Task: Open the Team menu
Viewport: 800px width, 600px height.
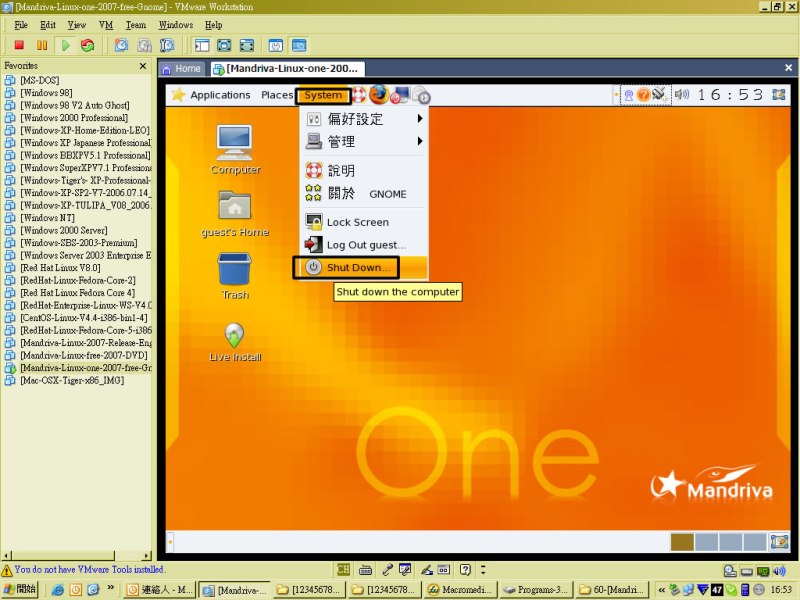Action: pyautogui.click(x=136, y=25)
